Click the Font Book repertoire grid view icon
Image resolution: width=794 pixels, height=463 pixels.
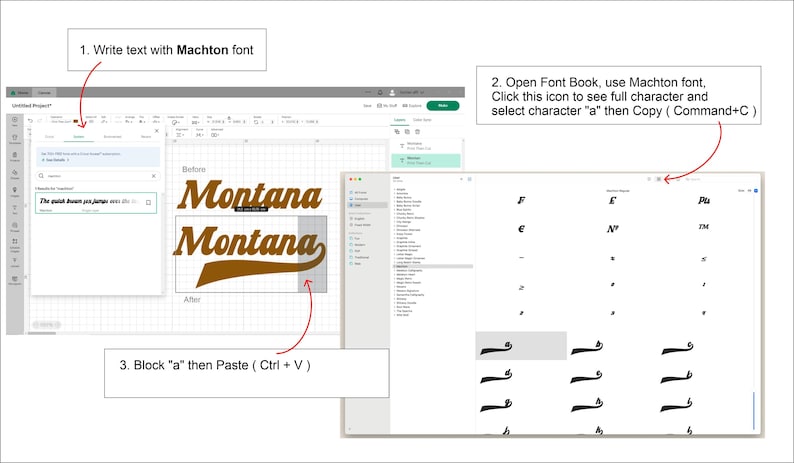659,179
